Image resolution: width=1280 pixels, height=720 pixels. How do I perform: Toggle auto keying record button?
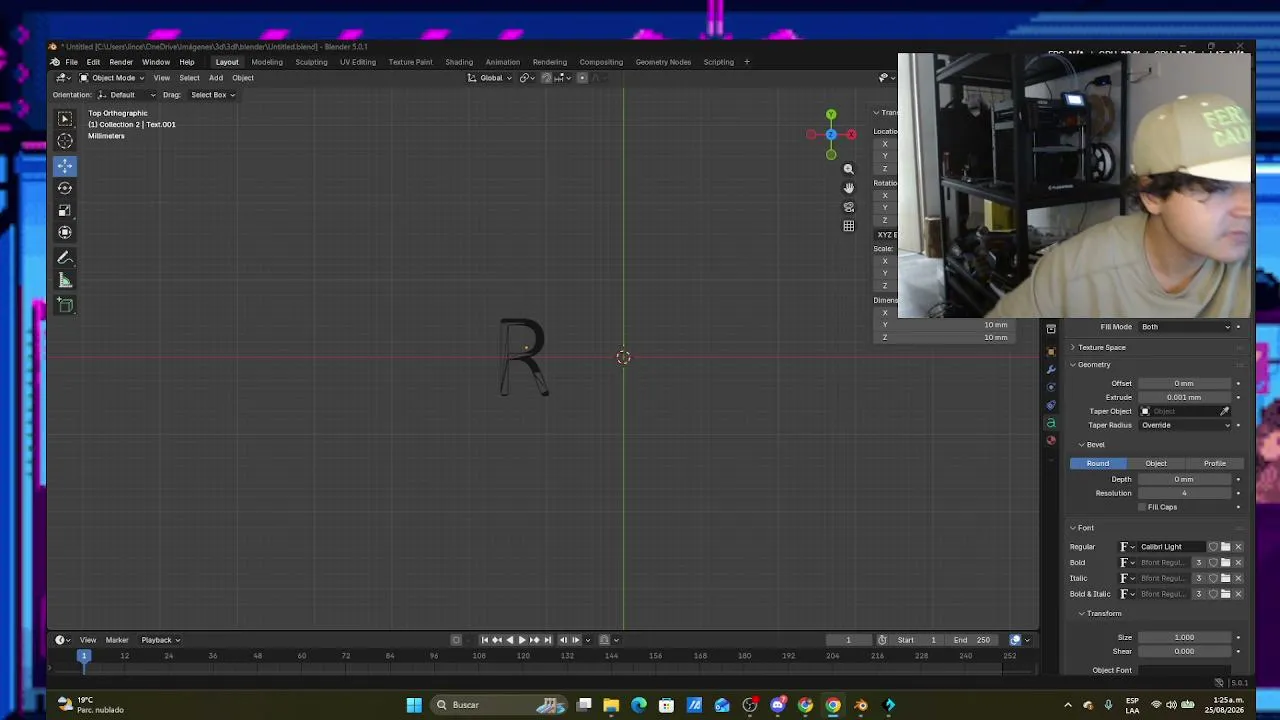point(456,640)
